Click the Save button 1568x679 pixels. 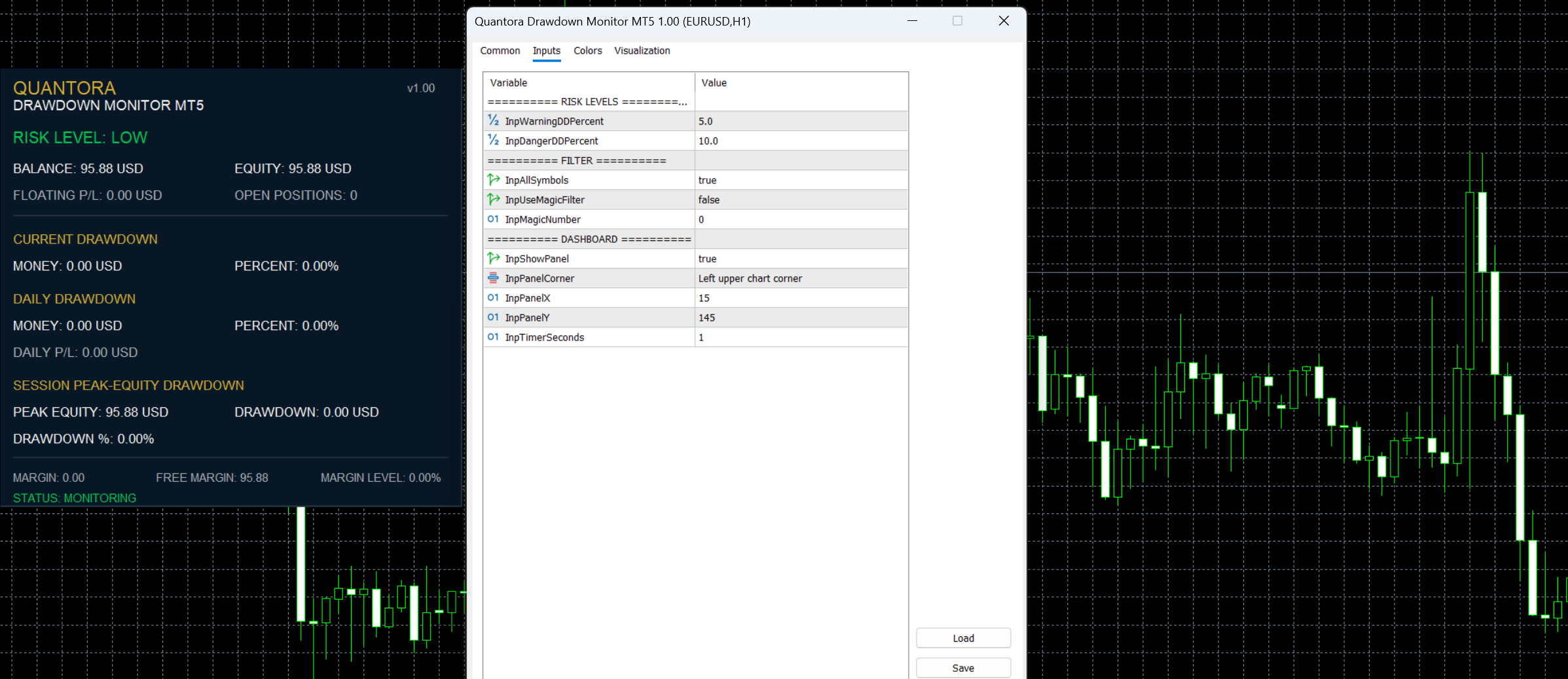click(963, 668)
